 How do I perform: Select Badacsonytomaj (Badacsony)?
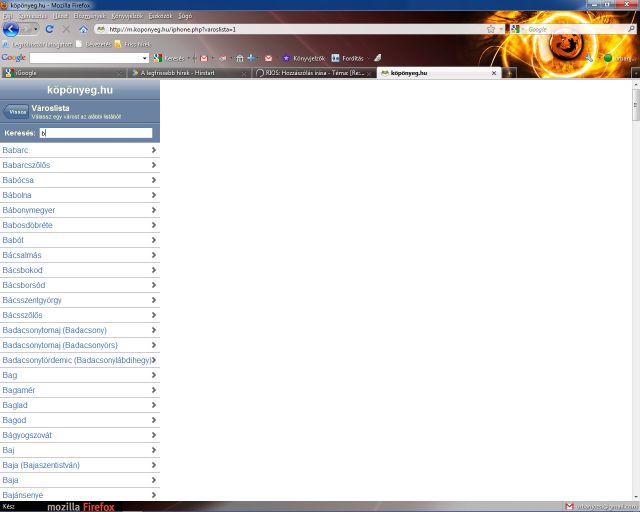80,330
